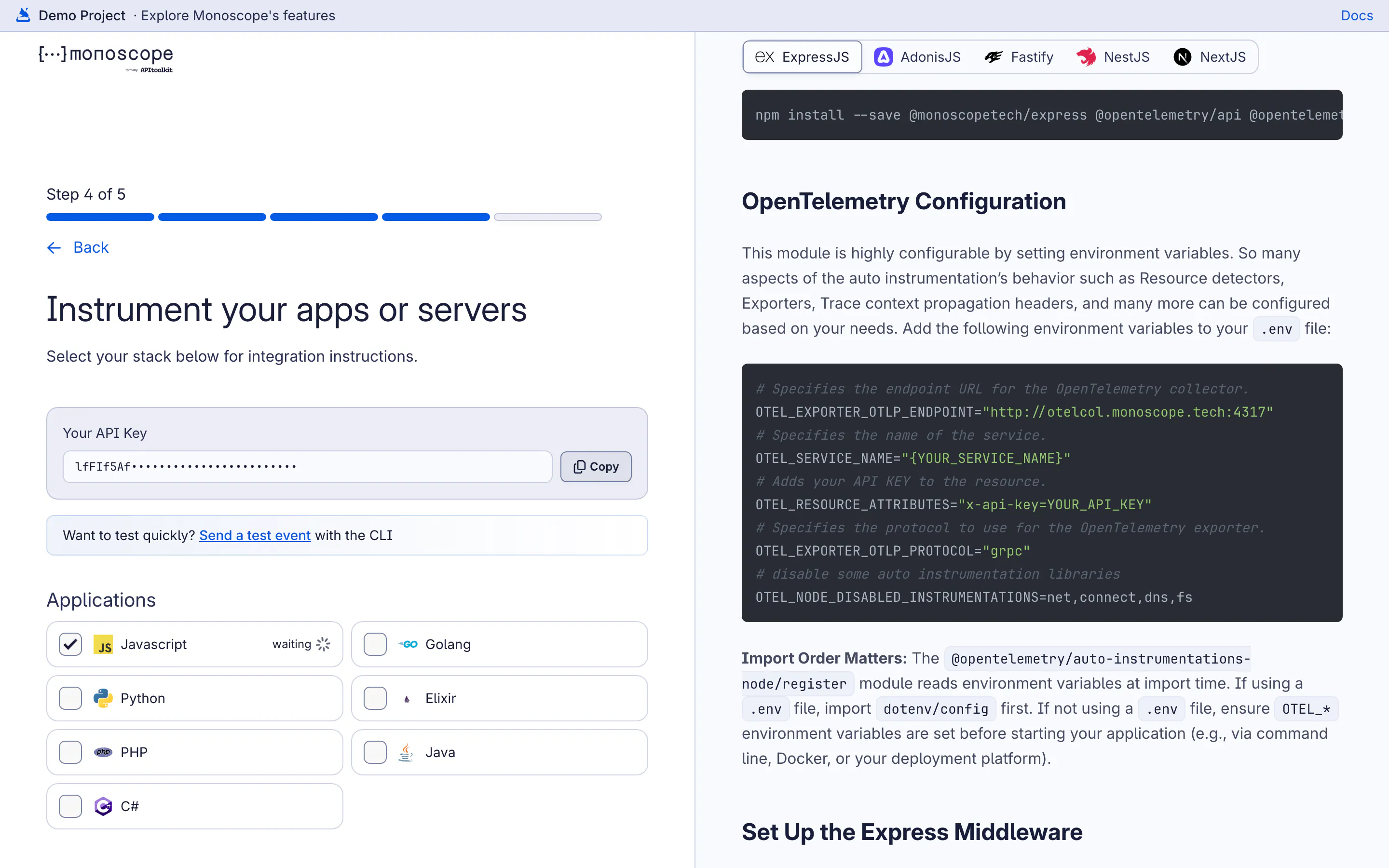1389x868 pixels.
Task: Check the Golang checkbox
Action: [x=375, y=644]
